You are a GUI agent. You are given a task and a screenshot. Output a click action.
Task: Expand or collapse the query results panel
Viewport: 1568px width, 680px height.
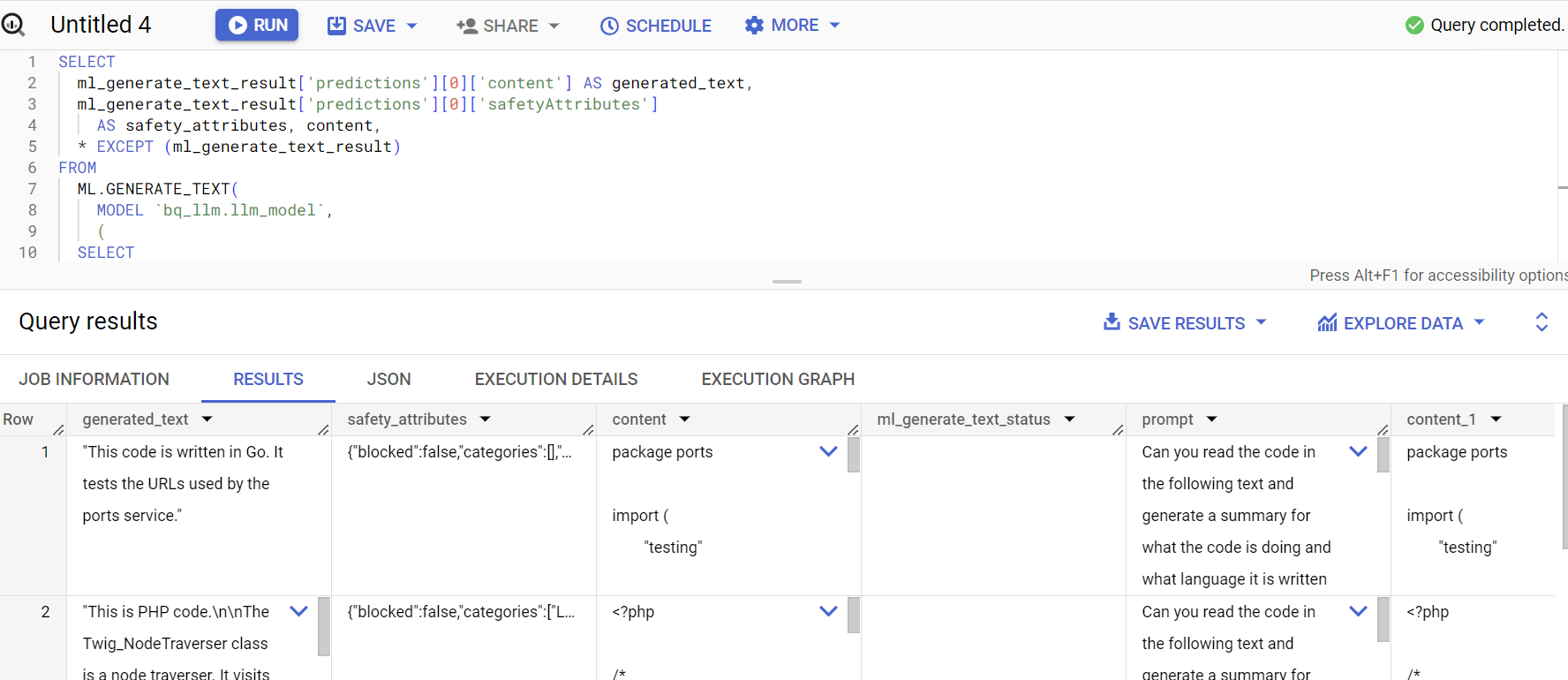(x=1542, y=322)
